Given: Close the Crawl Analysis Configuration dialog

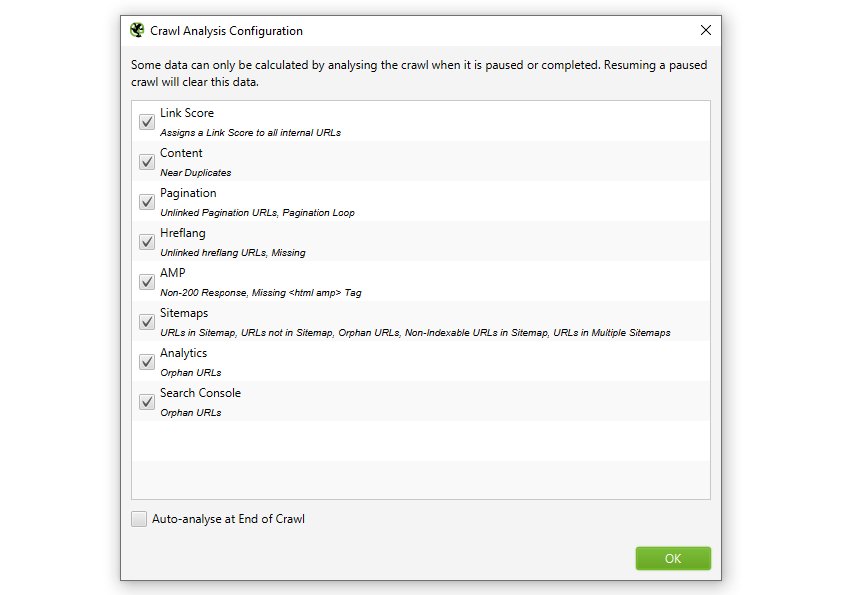Looking at the screenshot, I should pos(706,30).
